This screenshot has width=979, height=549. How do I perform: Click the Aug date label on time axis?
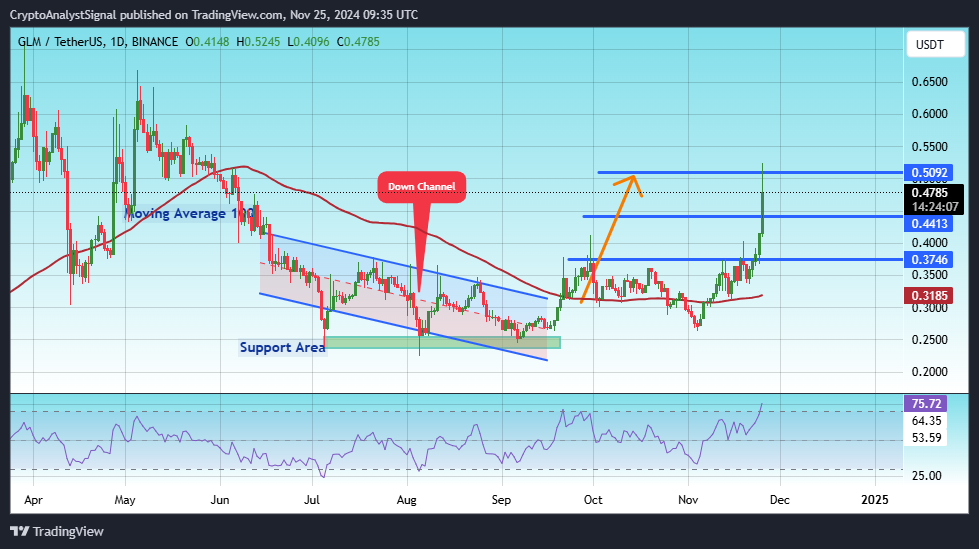pos(406,500)
